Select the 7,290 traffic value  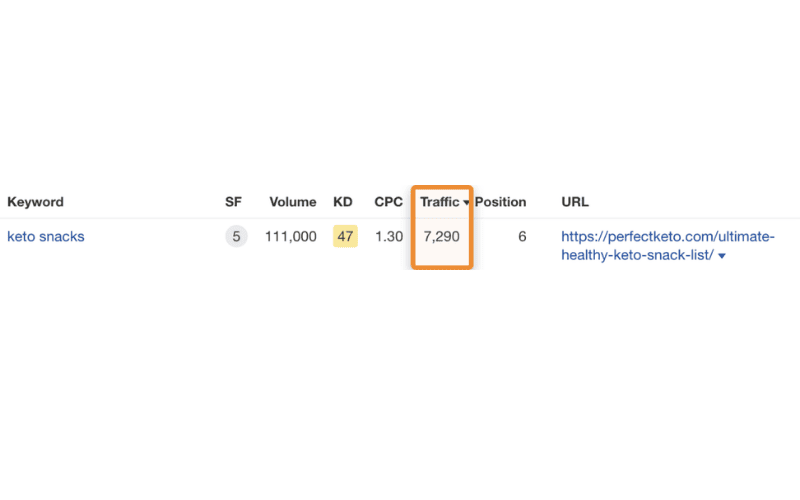(441, 236)
